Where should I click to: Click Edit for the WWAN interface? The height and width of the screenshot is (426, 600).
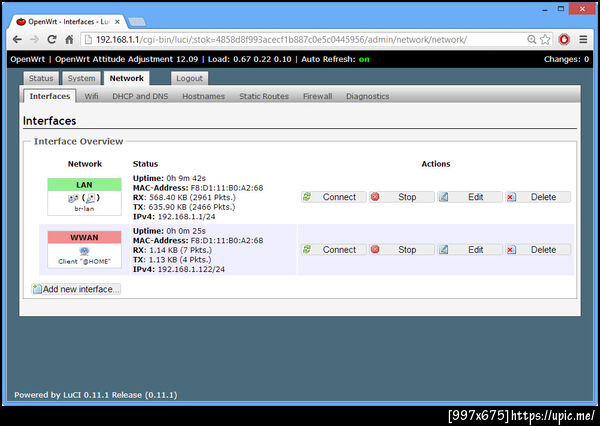[470, 250]
